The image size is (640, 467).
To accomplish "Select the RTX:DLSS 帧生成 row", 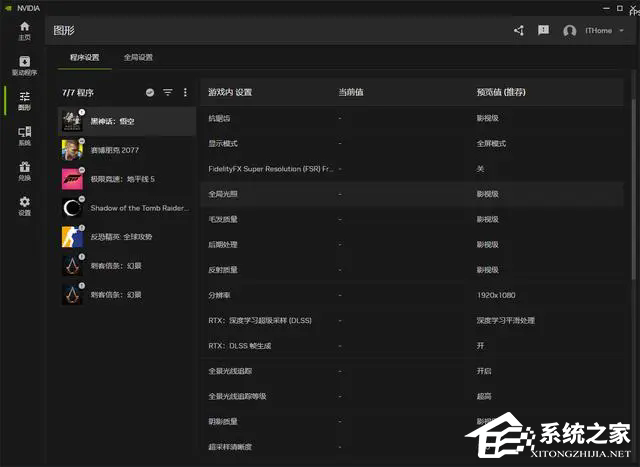I will 412,346.
